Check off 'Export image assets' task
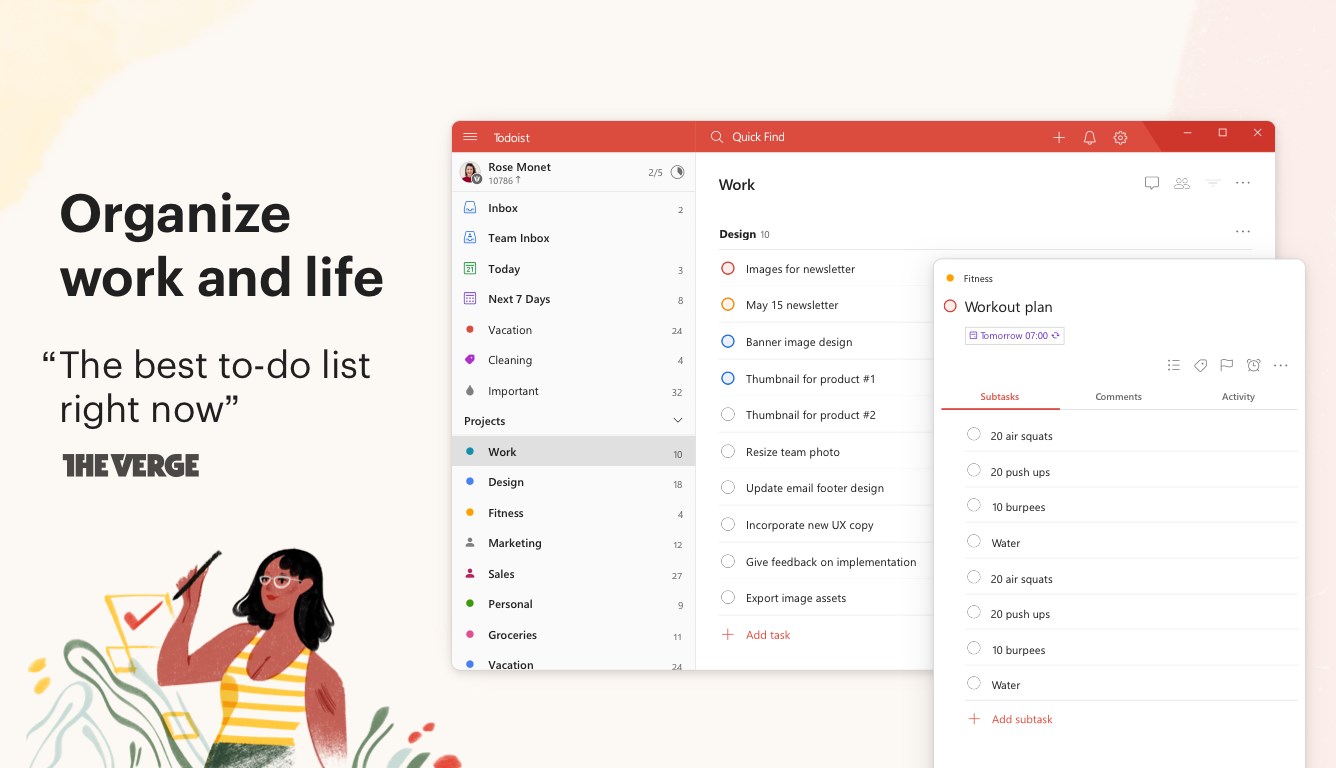 tap(728, 597)
